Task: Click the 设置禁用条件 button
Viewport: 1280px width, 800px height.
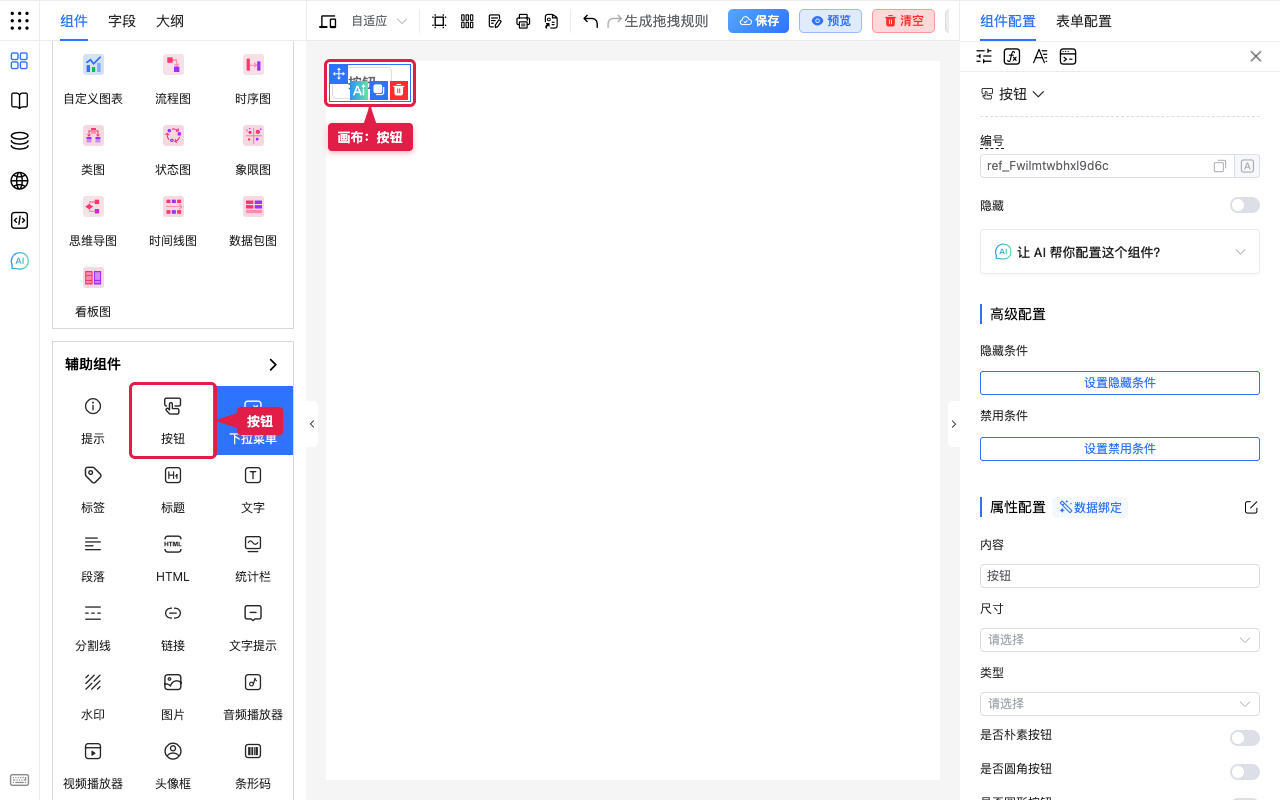Action: [x=1120, y=449]
